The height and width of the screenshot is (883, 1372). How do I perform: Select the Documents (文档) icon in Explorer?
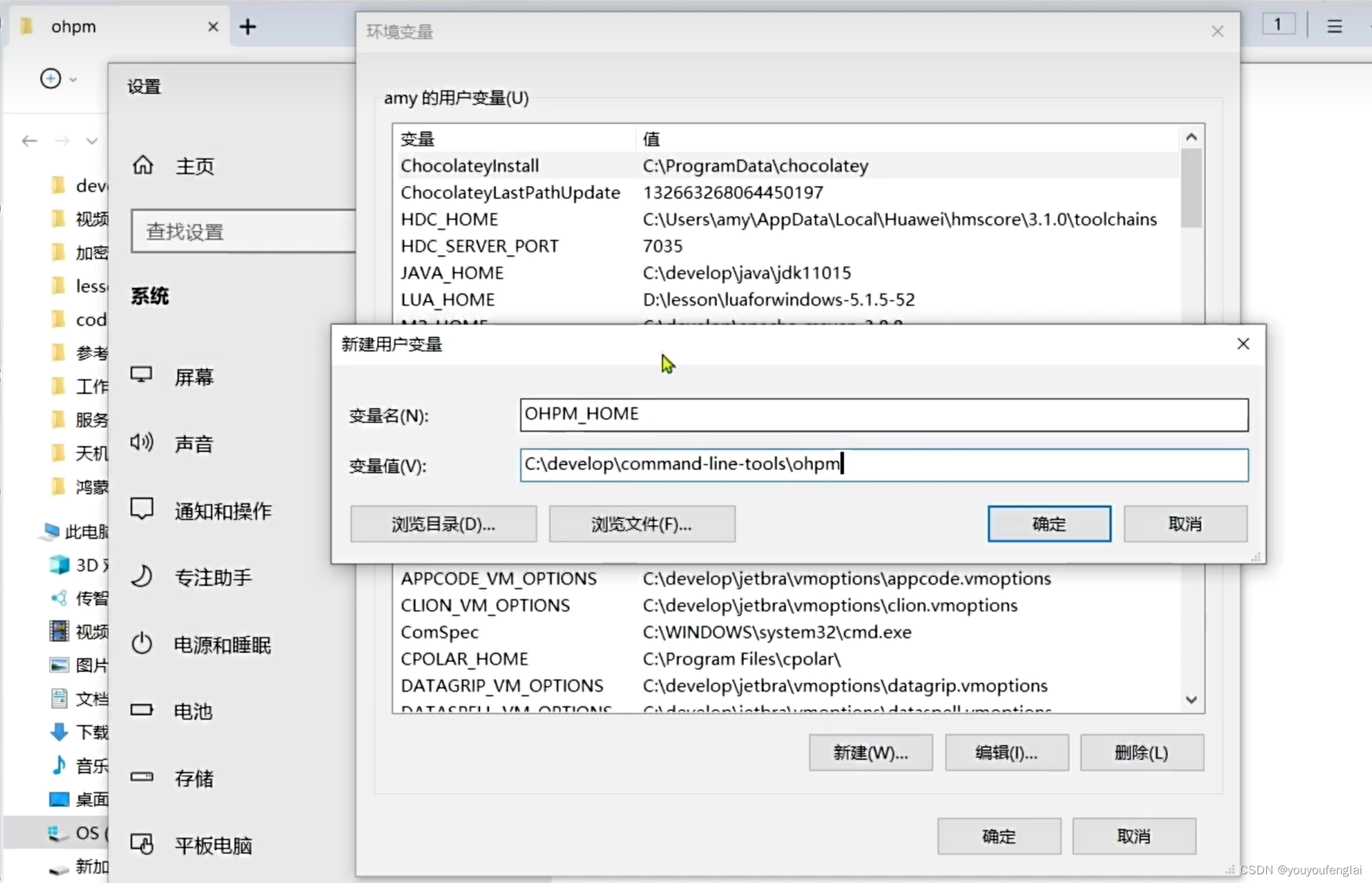(x=59, y=698)
